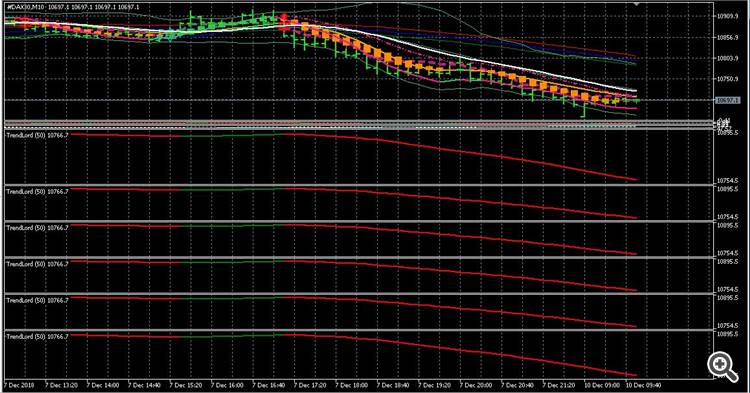Click the 10856.9 price axis label
The width and height of the screenshot is (750, 393).
pos(727,37)
